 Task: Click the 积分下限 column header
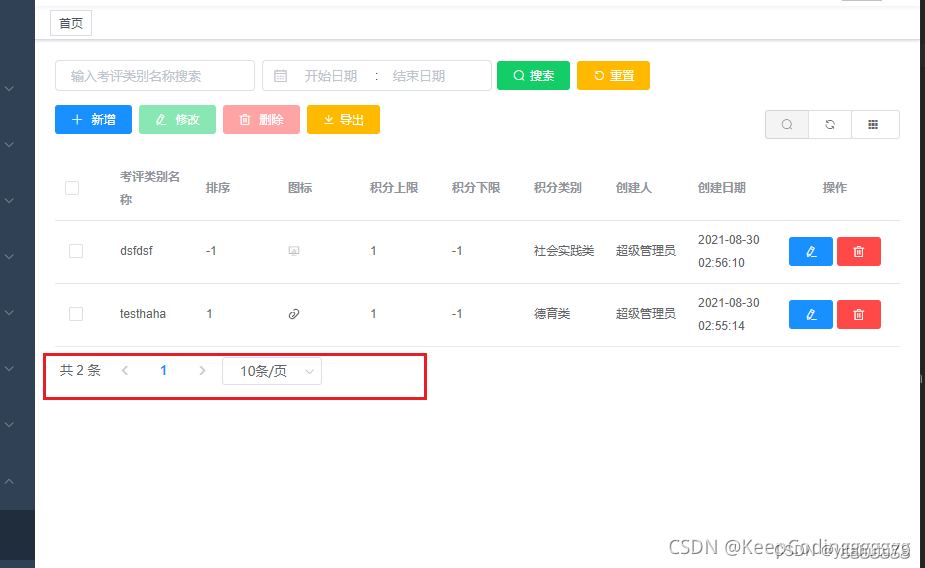[476, 188]
